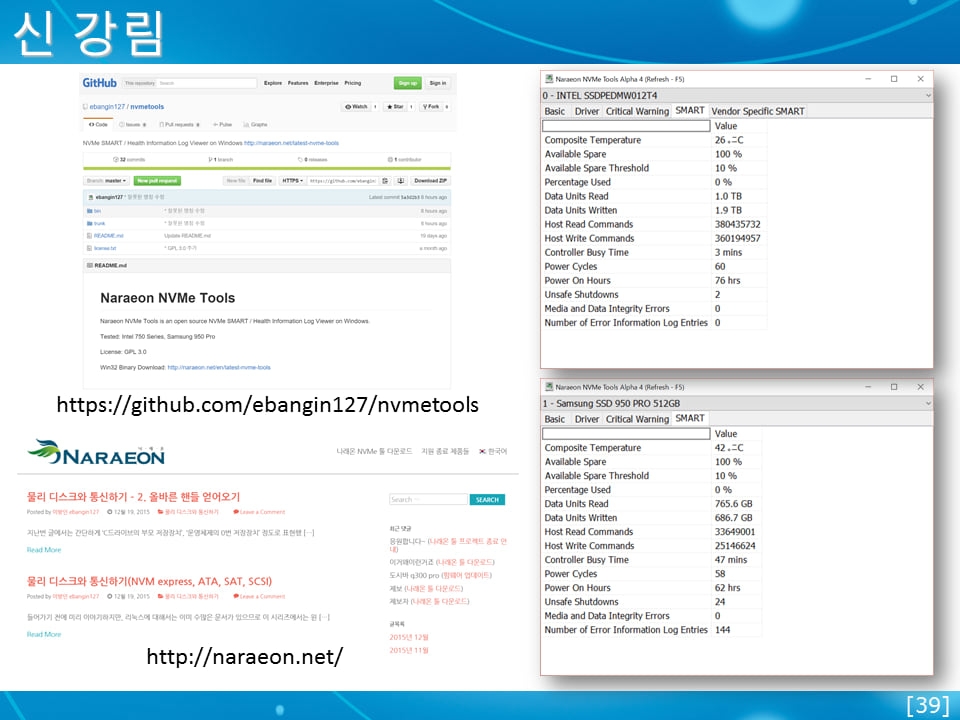This screenshot has height=720, width=960.
Task: Select the Code tab on GitHub
Action: pyautogui.click(x=98, y=124)
